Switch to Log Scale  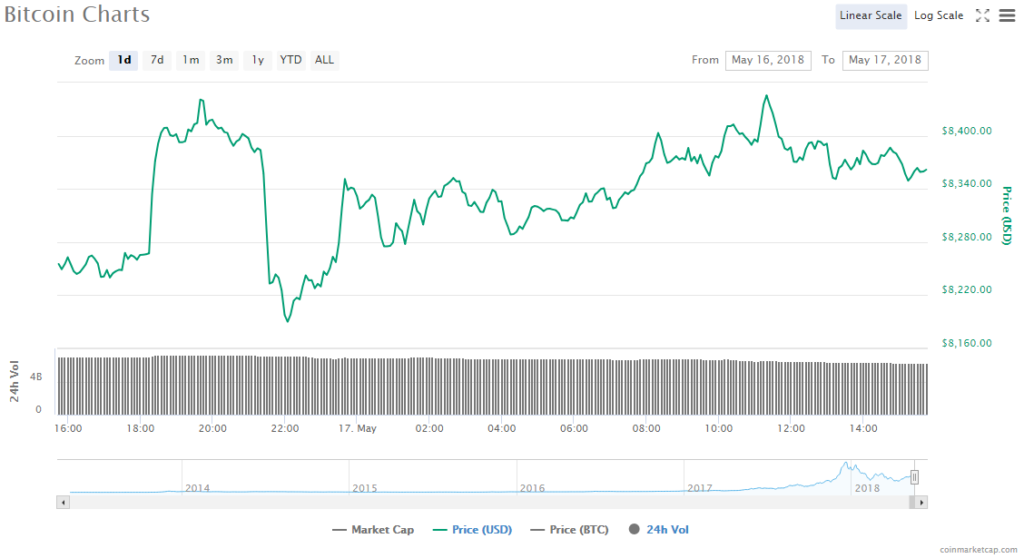(x=938, y=15)
